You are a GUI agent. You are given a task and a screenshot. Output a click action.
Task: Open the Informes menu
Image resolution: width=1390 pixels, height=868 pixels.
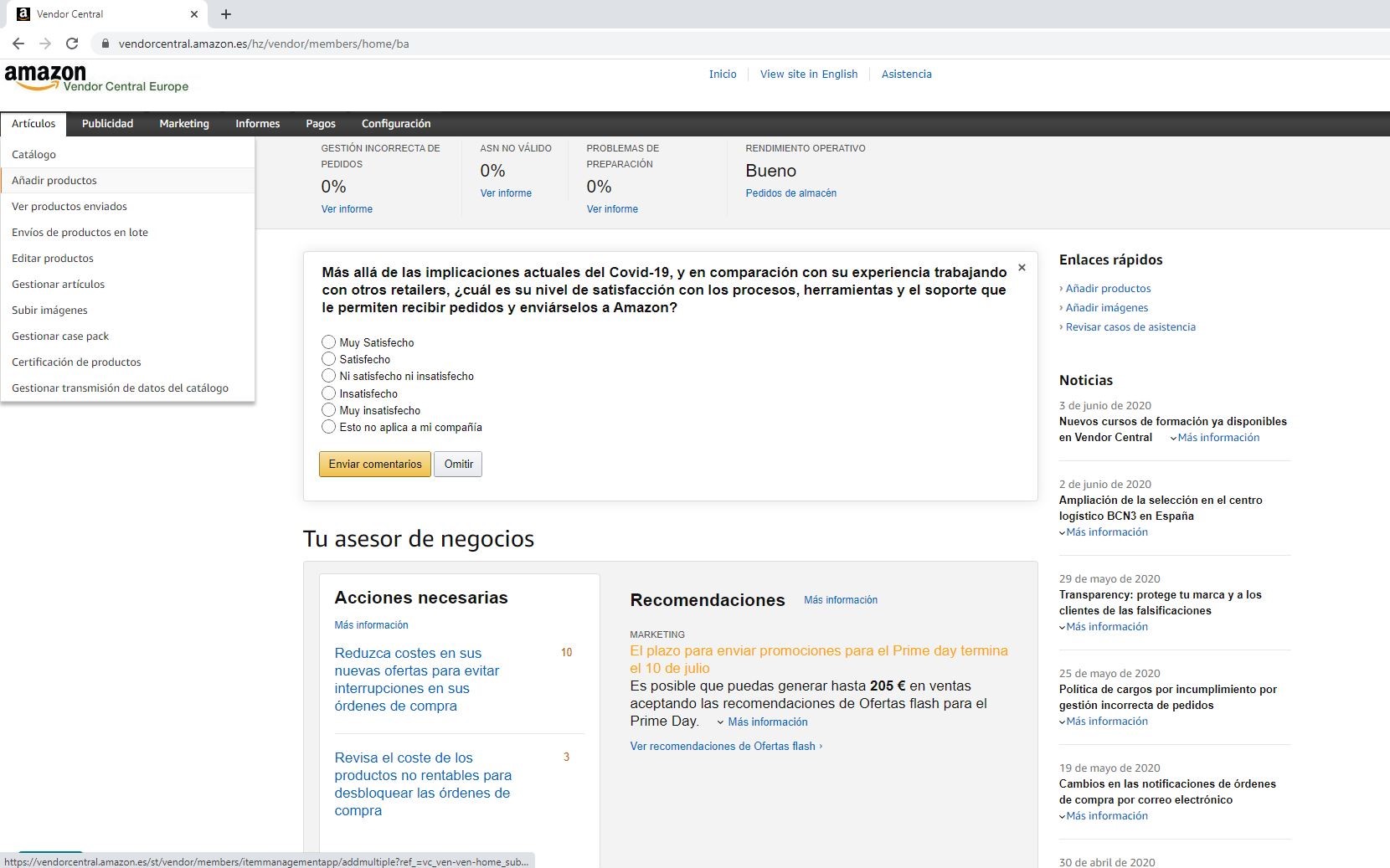pos(258,124)
